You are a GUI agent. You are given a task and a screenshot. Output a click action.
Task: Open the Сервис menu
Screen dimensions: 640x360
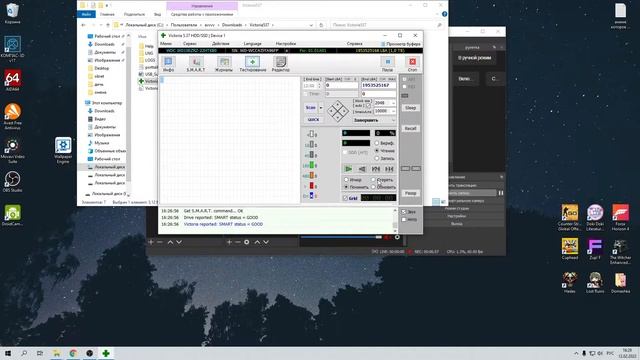[x=190, y=44]
